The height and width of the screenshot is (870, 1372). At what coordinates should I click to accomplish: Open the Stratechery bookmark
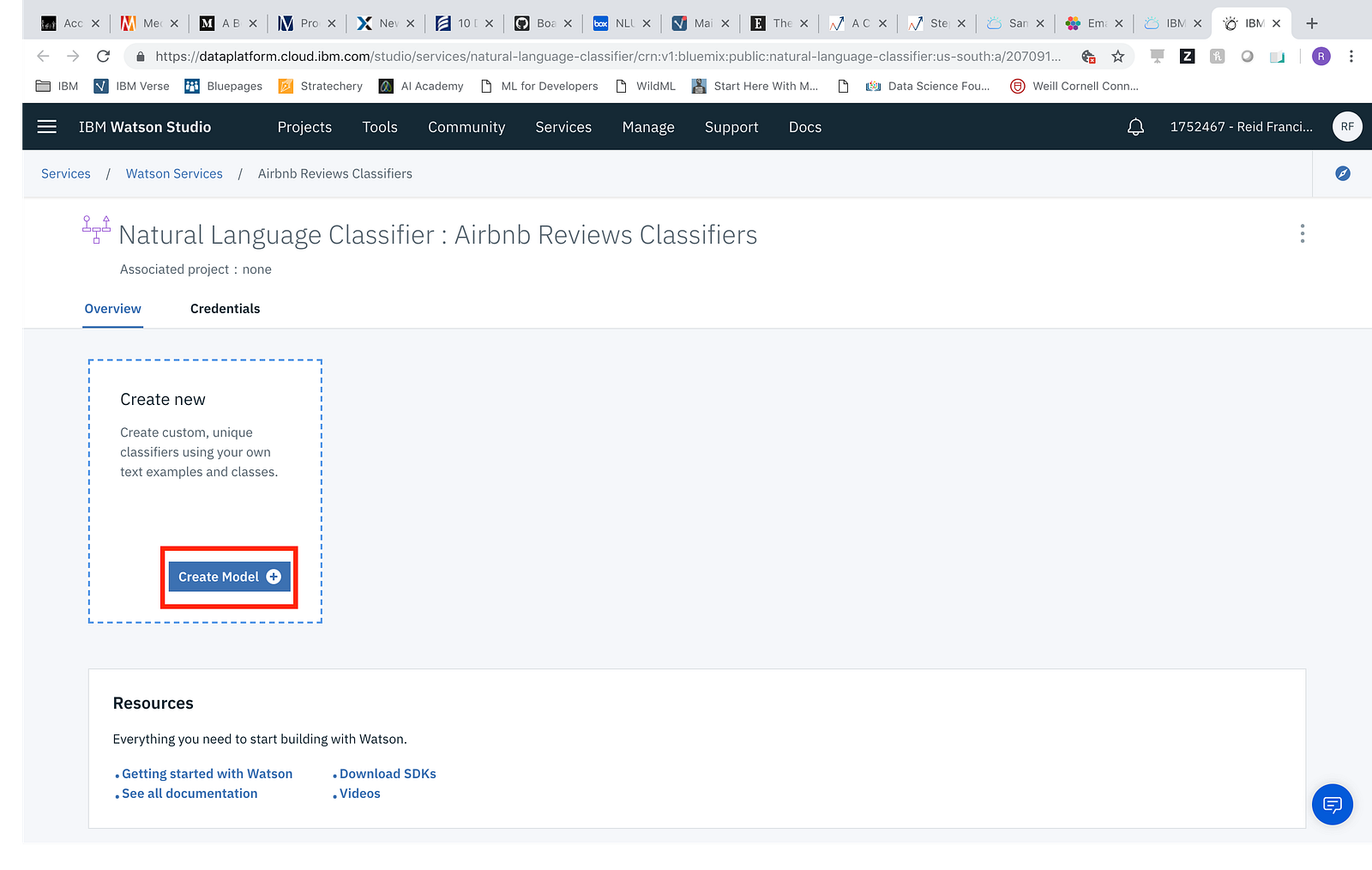[320, 86]
